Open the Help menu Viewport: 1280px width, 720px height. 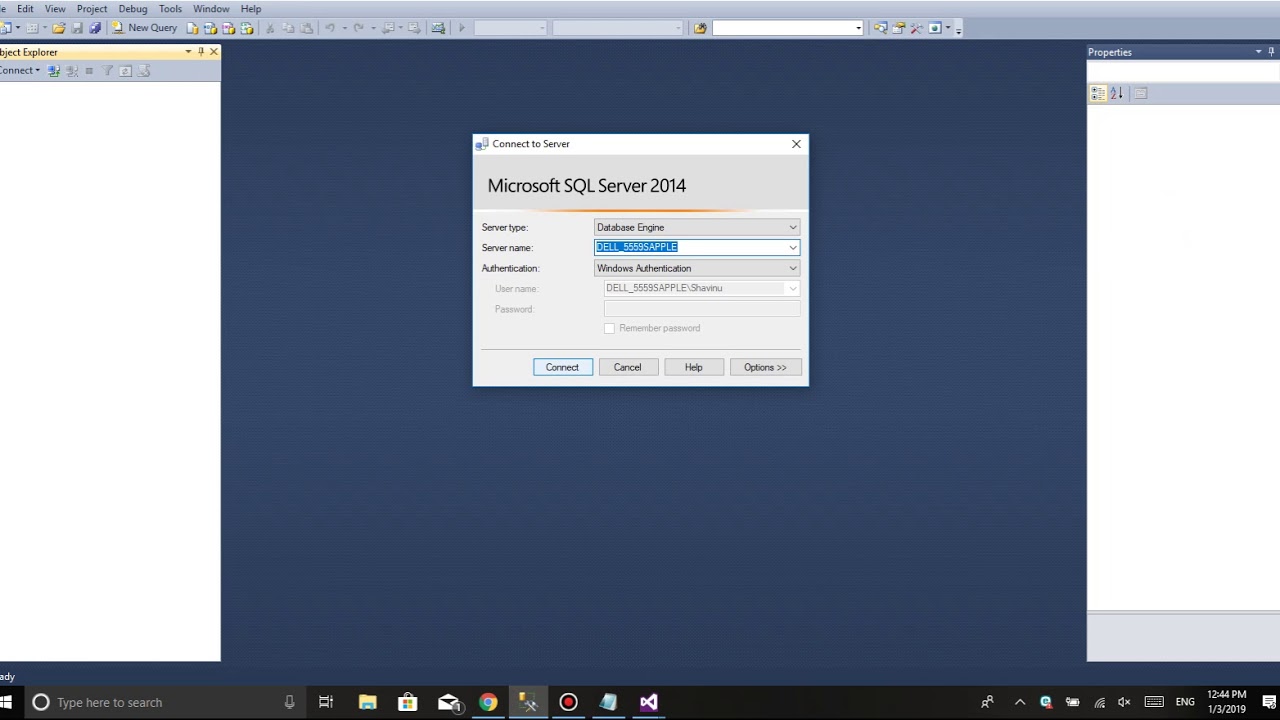tap(251, 9)
